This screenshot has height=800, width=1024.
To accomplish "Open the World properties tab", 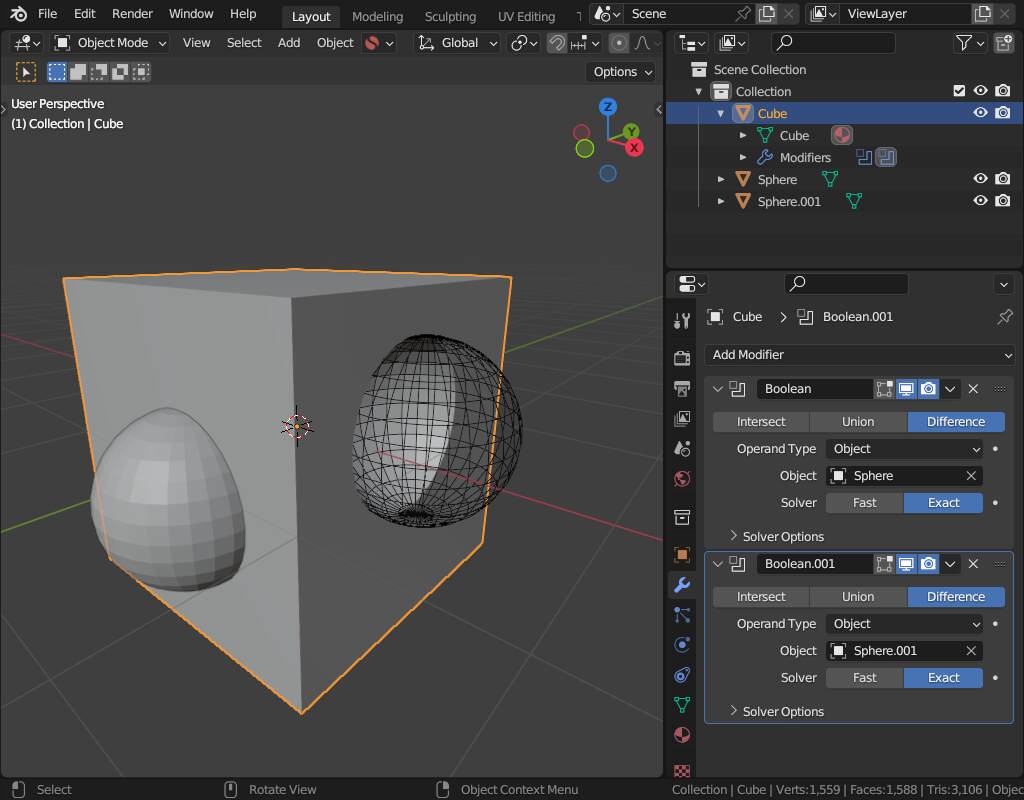I will [x=682, y=479].
